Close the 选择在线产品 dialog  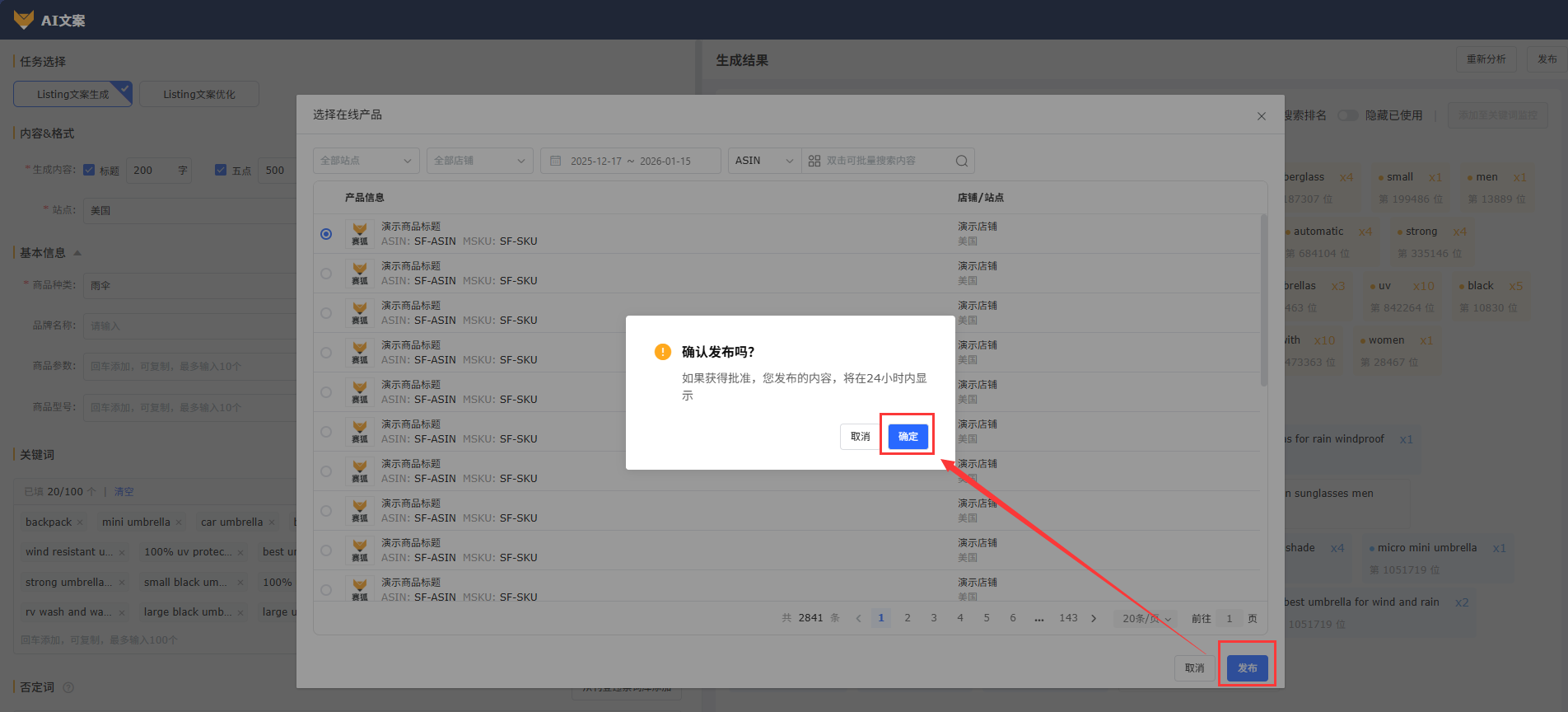click(x=1262, y=116)
